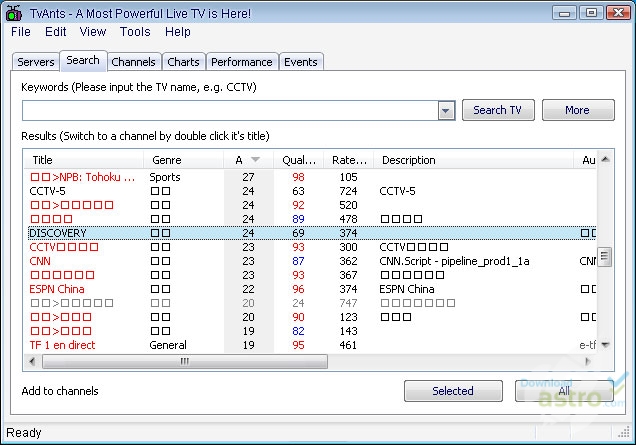Viewport: 636px width, 445px height.
Task: Open the View menu
Action: click(93, 32)
